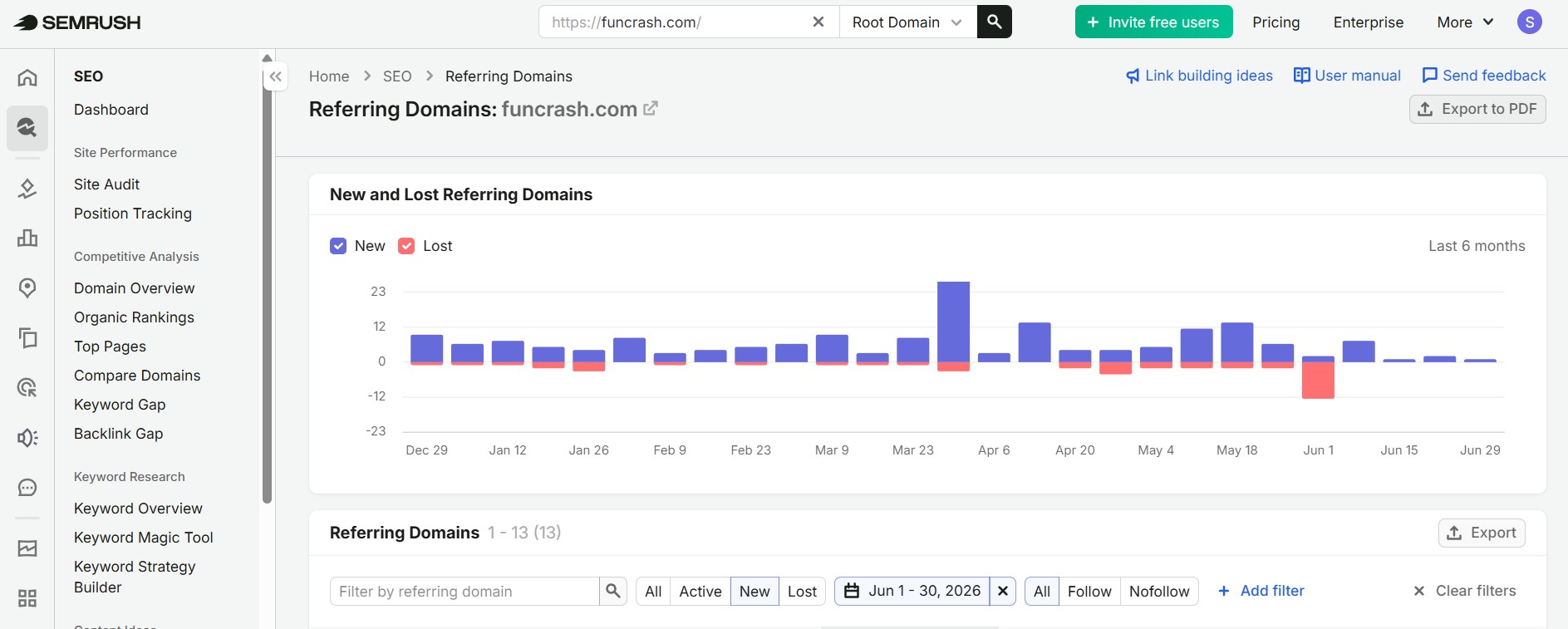Uncheck the New checkbox in chart legend
This screenshot has width=1568, height=629.
tap(338, 246)
